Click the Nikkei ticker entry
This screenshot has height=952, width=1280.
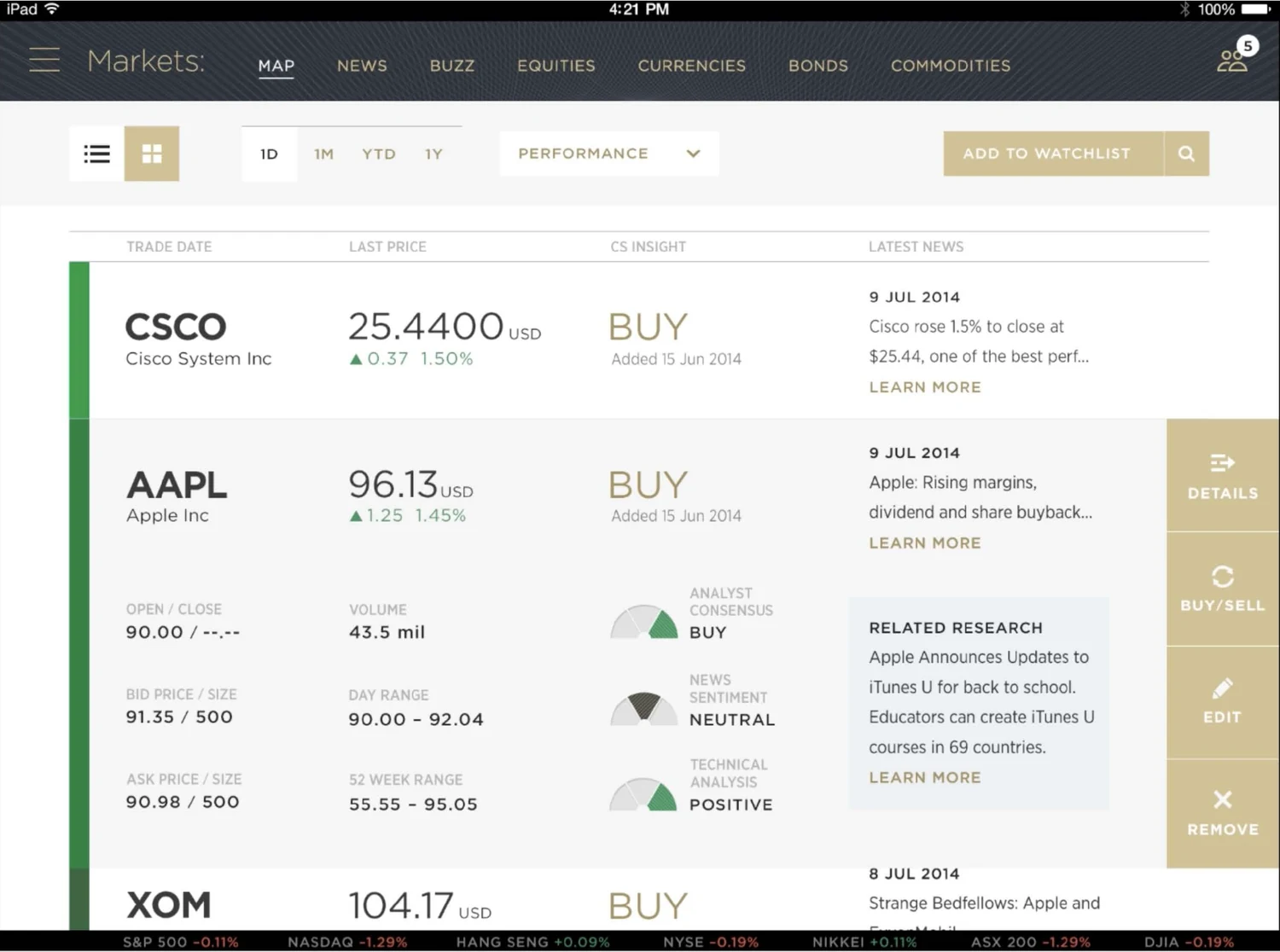(864, 943)
